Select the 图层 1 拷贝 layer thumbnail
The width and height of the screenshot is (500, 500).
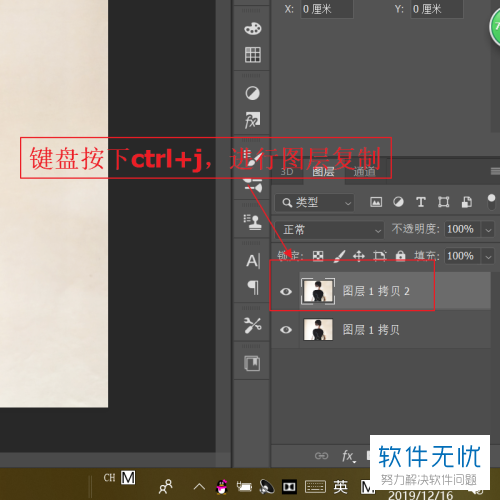[318, 330]
